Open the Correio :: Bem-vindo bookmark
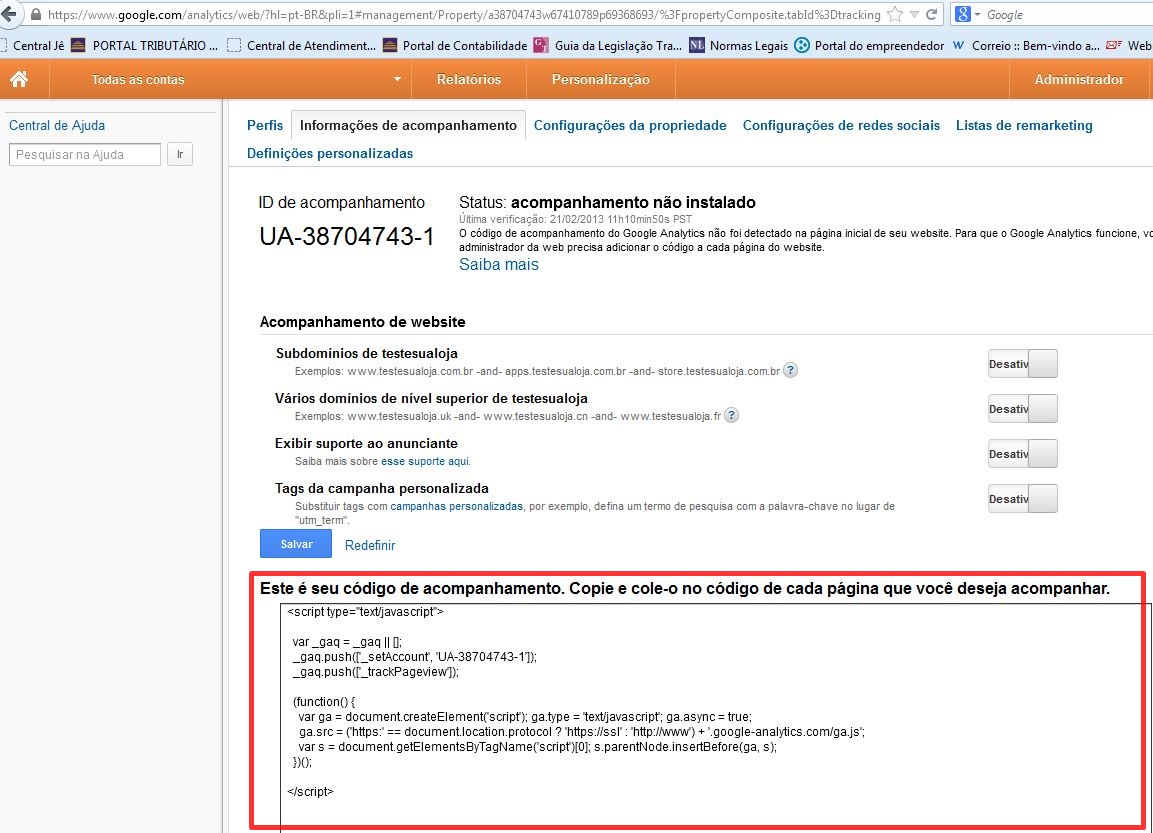The height and width of the screenshot is (833, 1153). (1026, 46)
